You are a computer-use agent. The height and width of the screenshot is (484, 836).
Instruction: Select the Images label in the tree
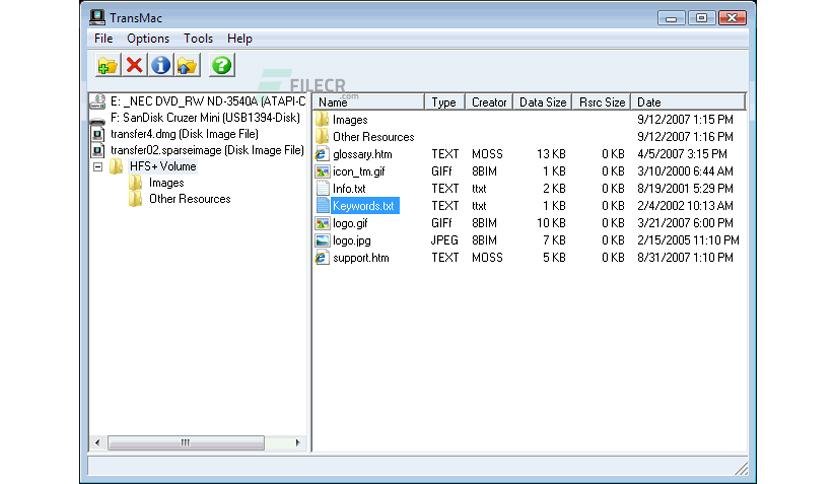coord(166,183)
